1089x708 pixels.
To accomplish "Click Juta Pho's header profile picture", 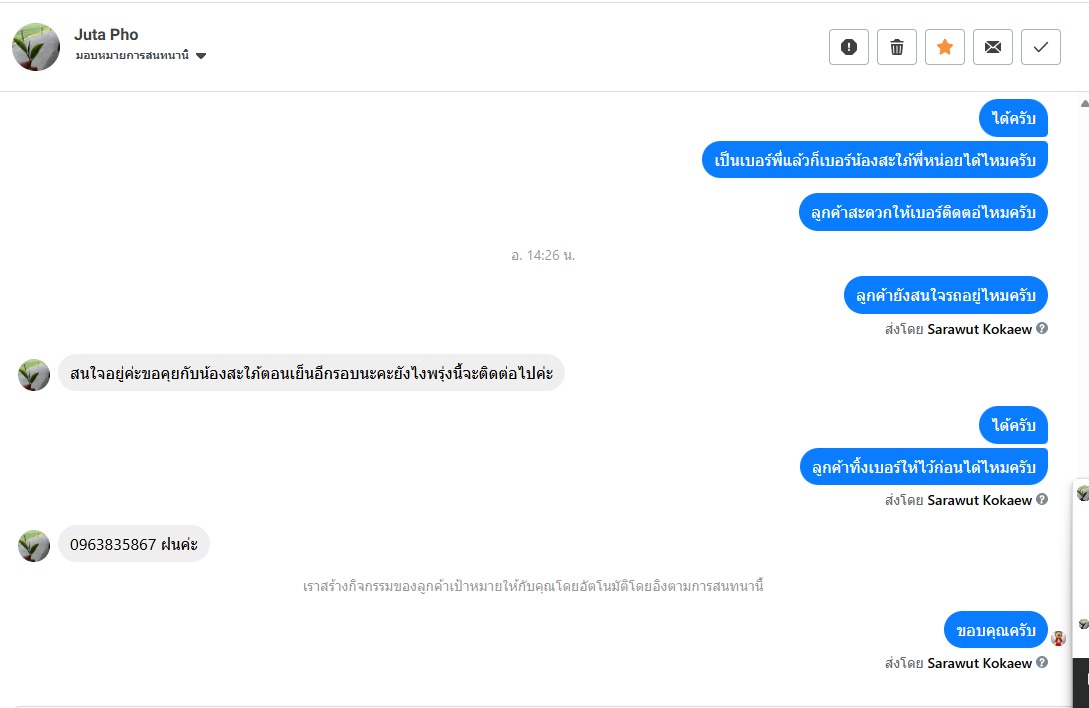I will click(x=36, y=47).
